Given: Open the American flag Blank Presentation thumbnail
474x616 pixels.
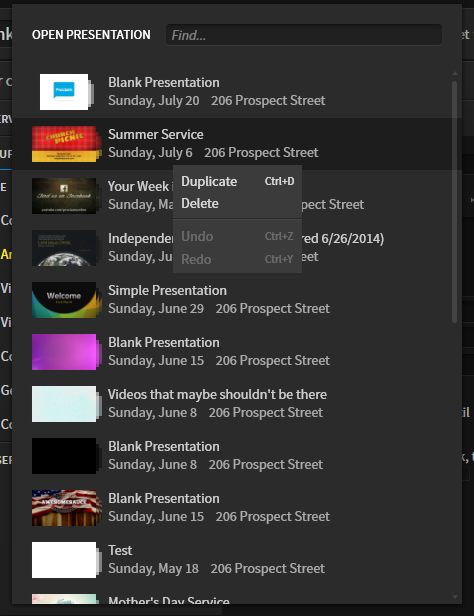Looking at the screenshot, I should point(64,508).
